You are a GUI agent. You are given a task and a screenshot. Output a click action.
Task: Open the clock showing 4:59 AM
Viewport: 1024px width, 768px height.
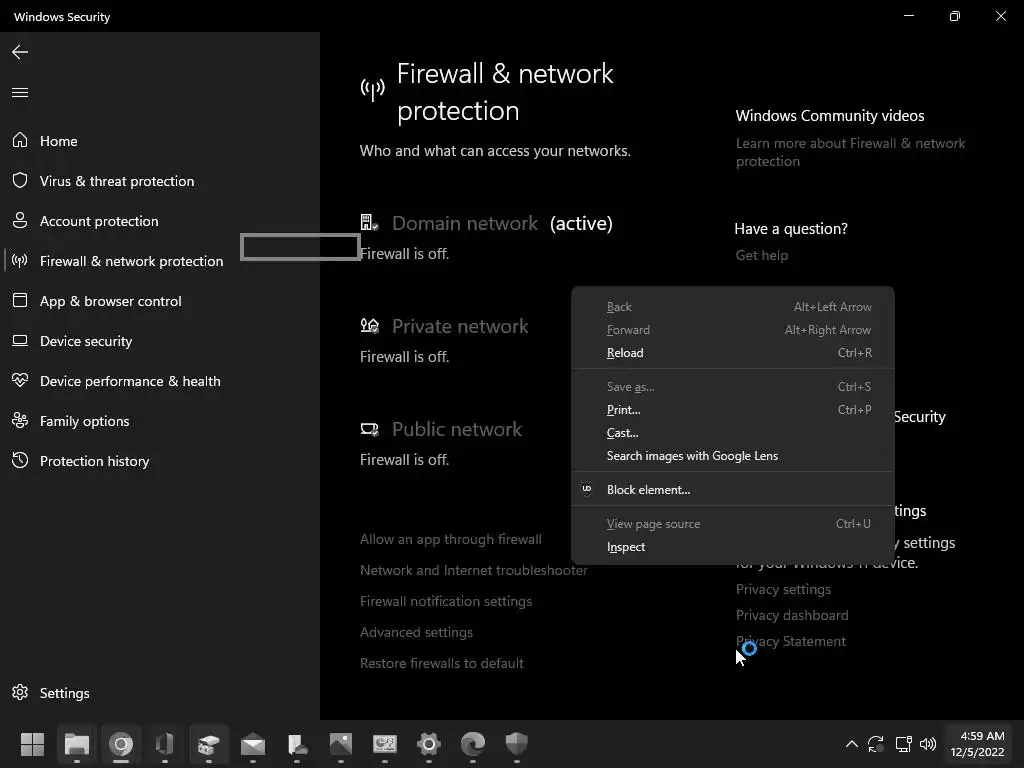point(977,744)
